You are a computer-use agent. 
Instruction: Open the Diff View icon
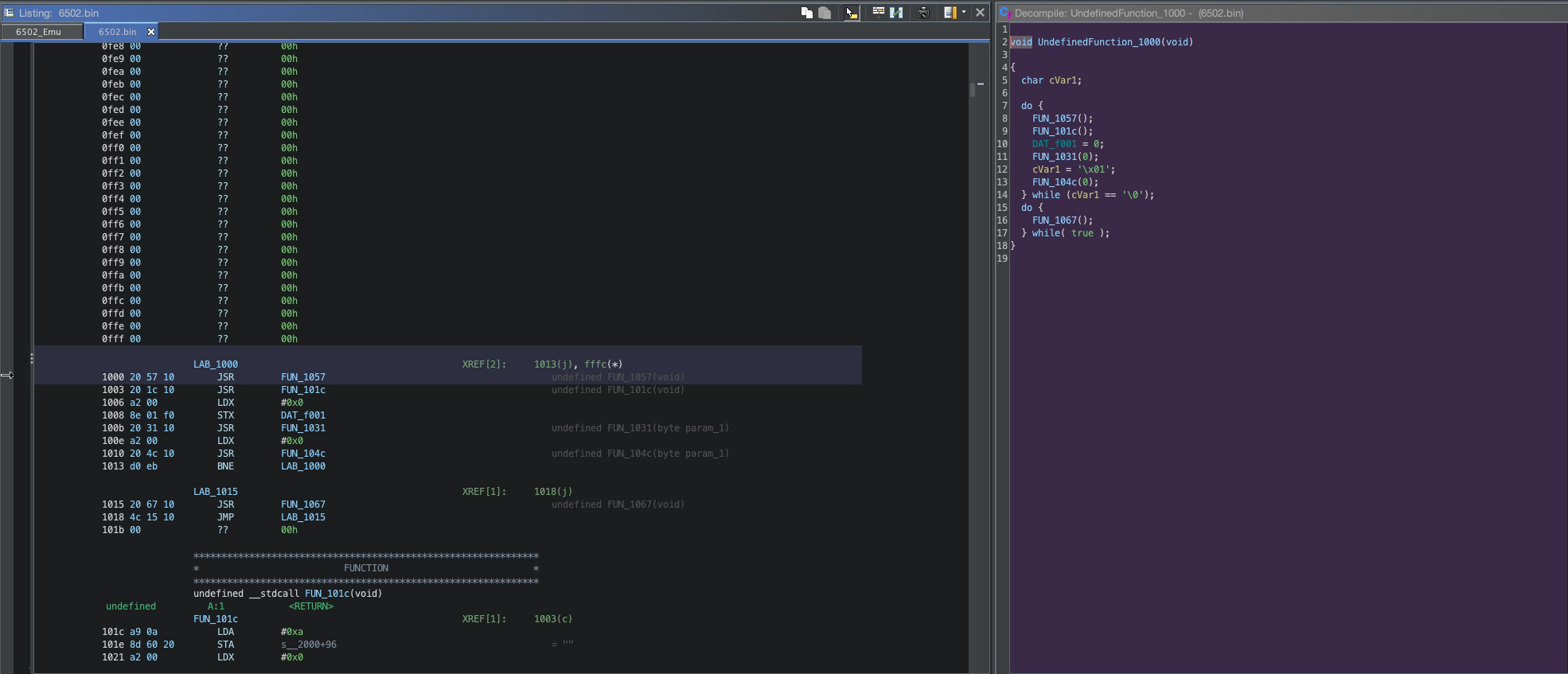[896, 13]
